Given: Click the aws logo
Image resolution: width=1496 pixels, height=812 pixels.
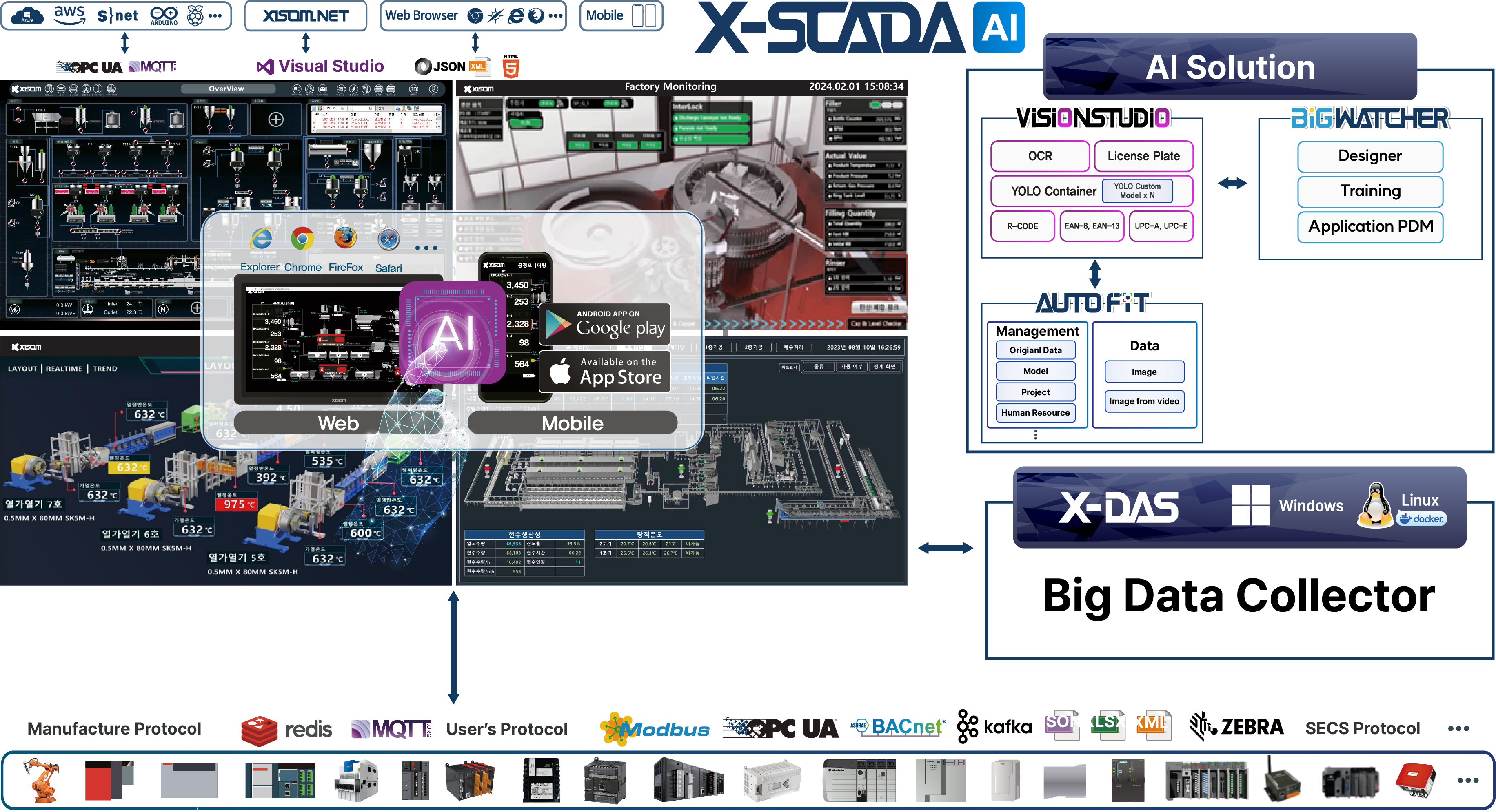Looking at the screenshot, I should pos(69,15).
